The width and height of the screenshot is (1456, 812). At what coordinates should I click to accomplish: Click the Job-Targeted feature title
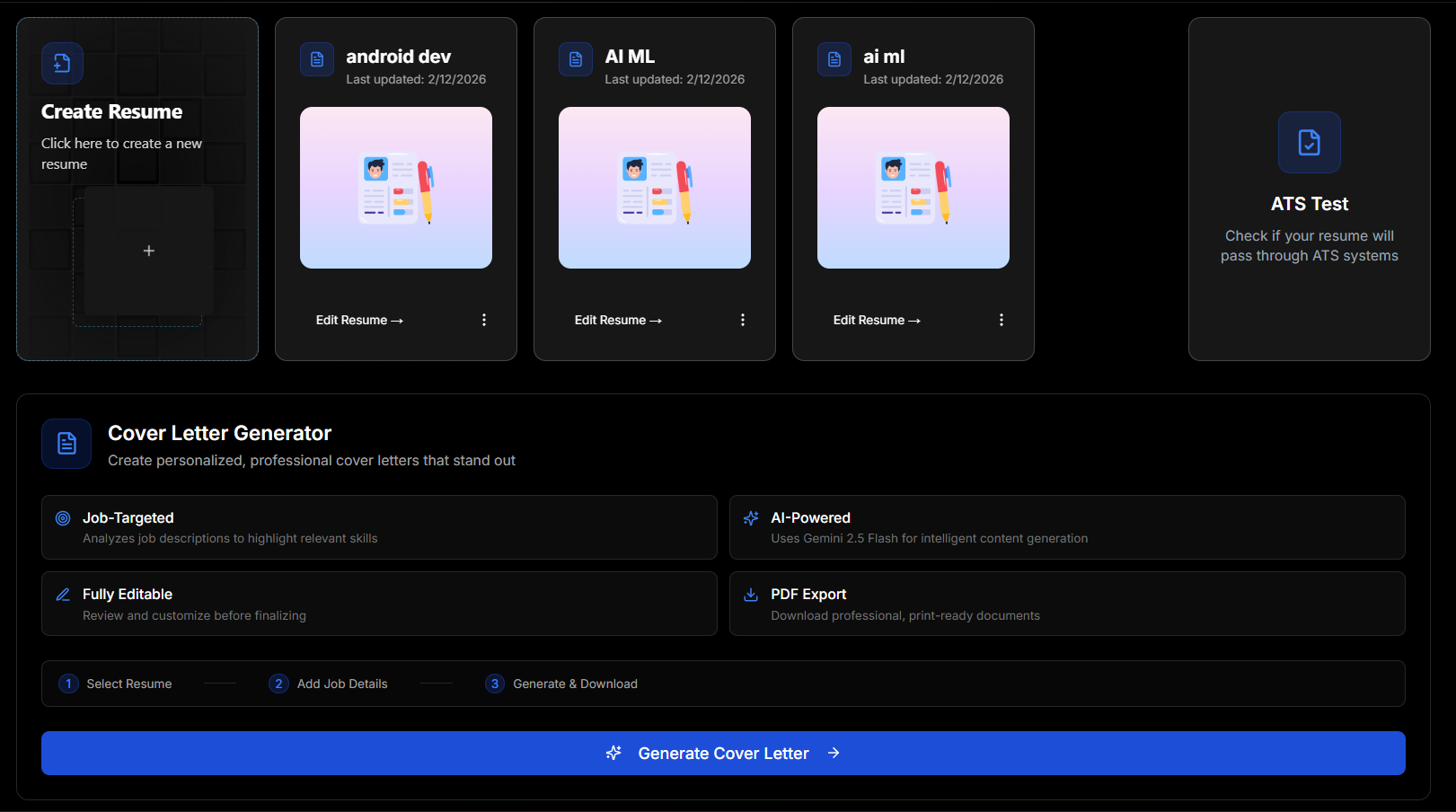(x=128, y=517)
